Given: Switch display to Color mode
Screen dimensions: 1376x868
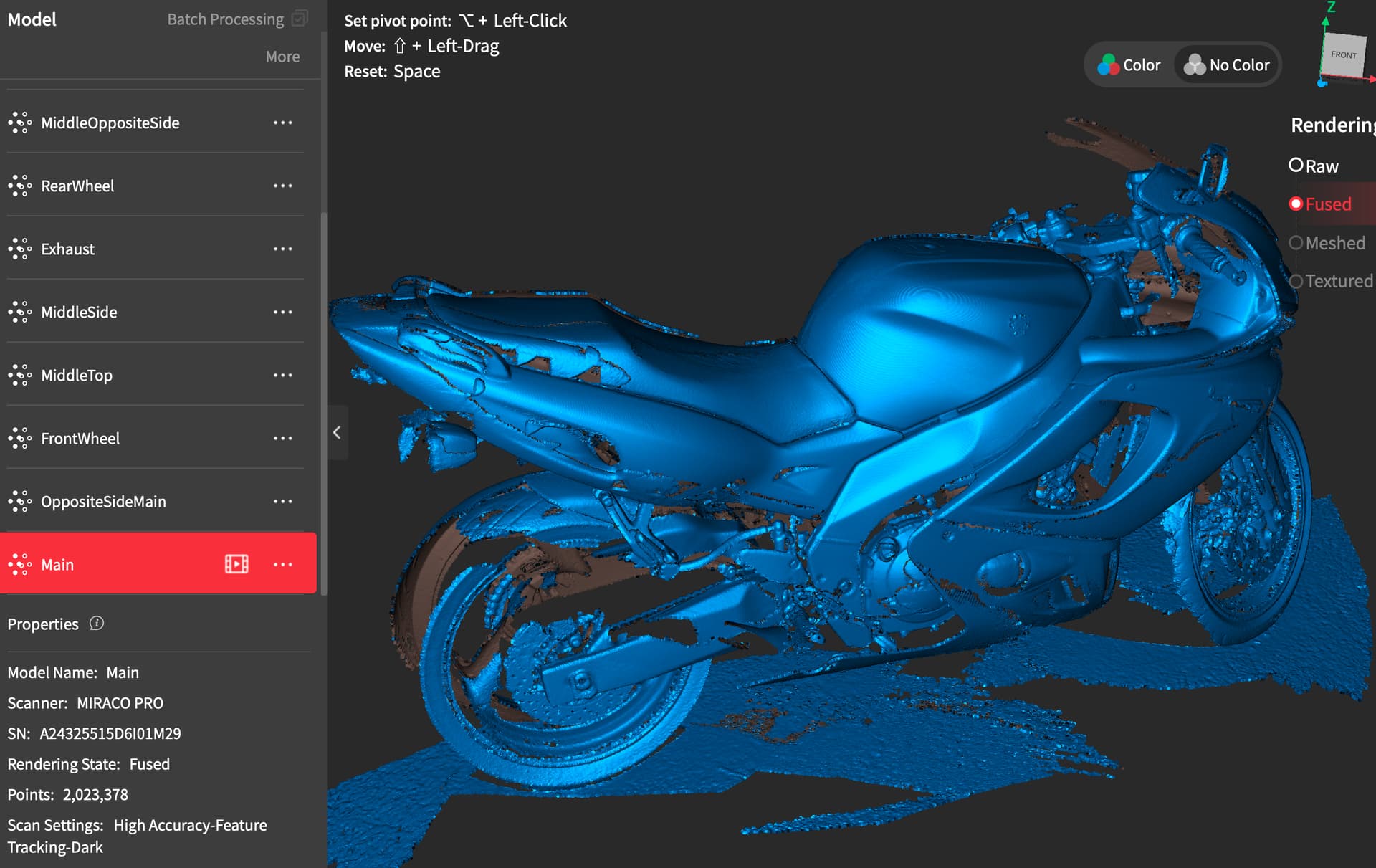Looking at the screenshot, I should [1129, 65].
